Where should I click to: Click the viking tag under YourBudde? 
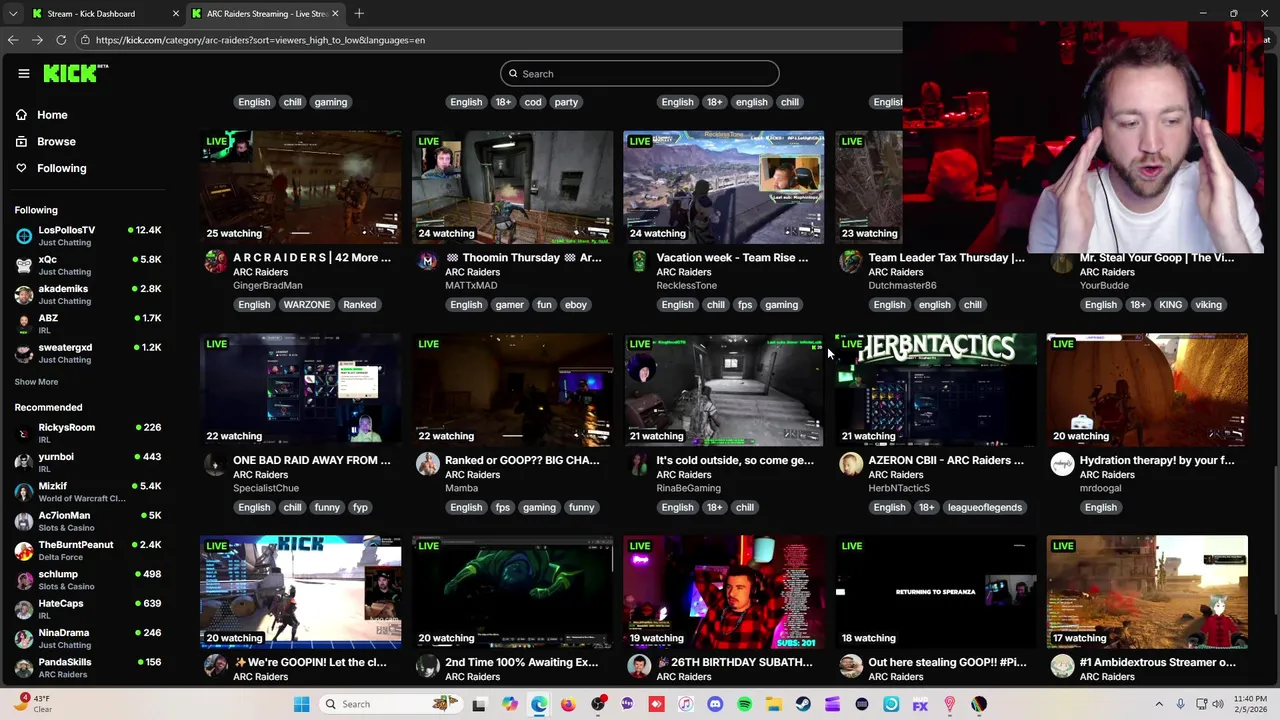pyautogui.click(x=1208, y=305)
